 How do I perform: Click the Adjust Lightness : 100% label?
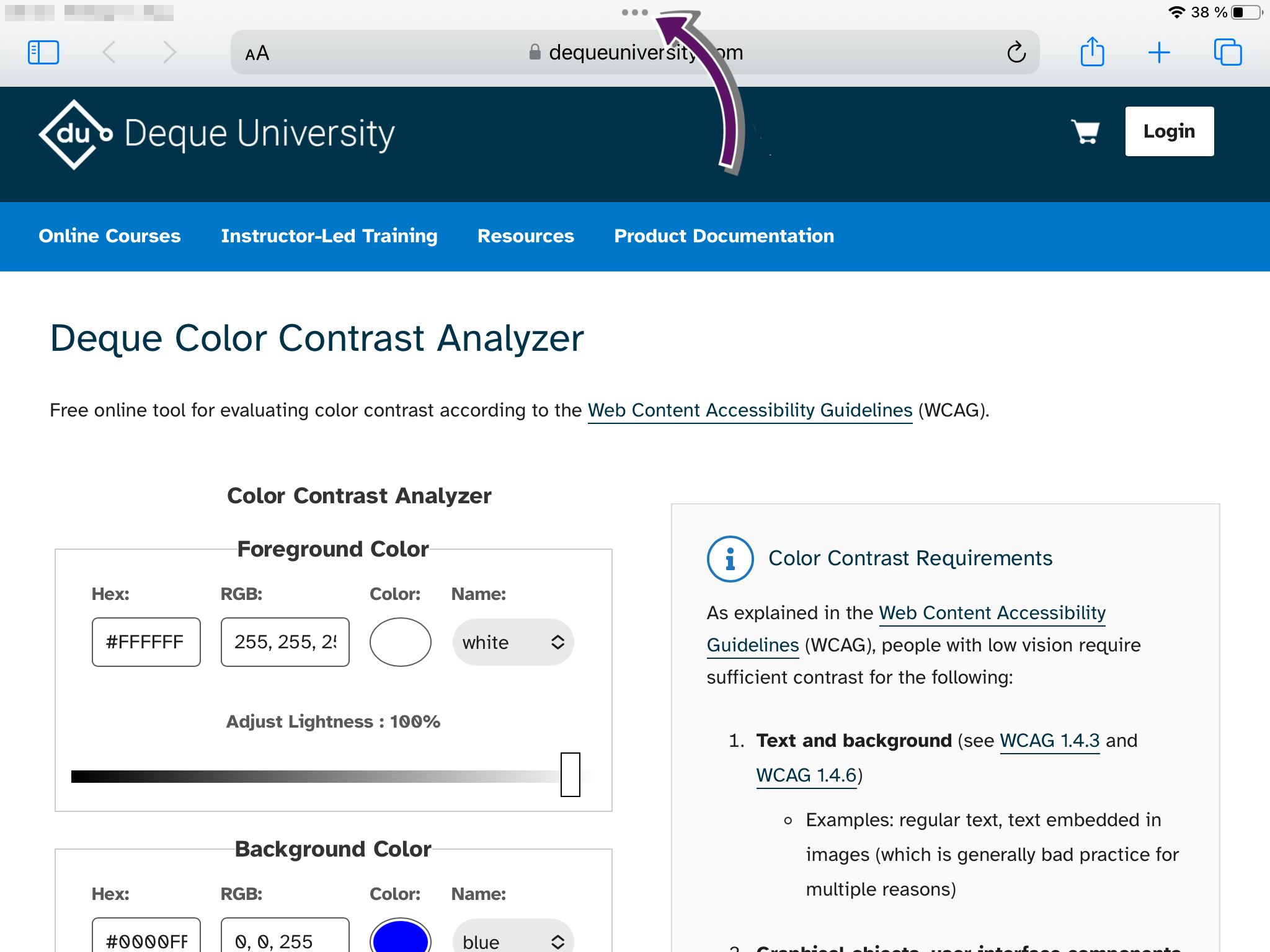333,721
